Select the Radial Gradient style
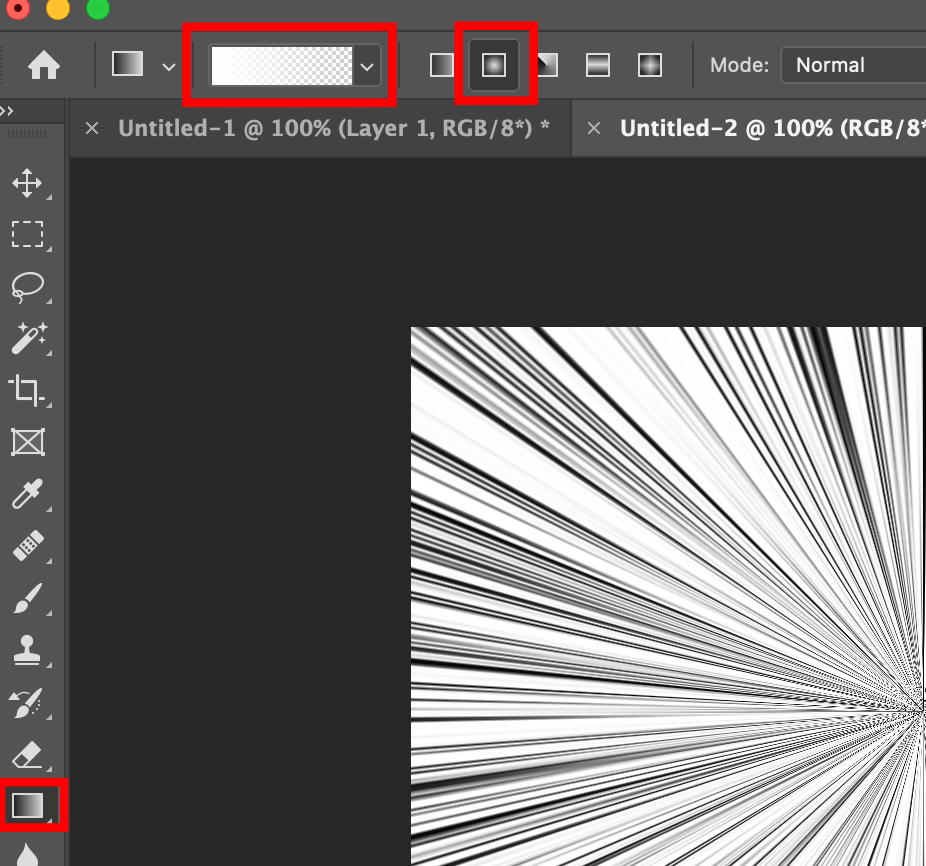926x866 pixels. tap(494, 65)
